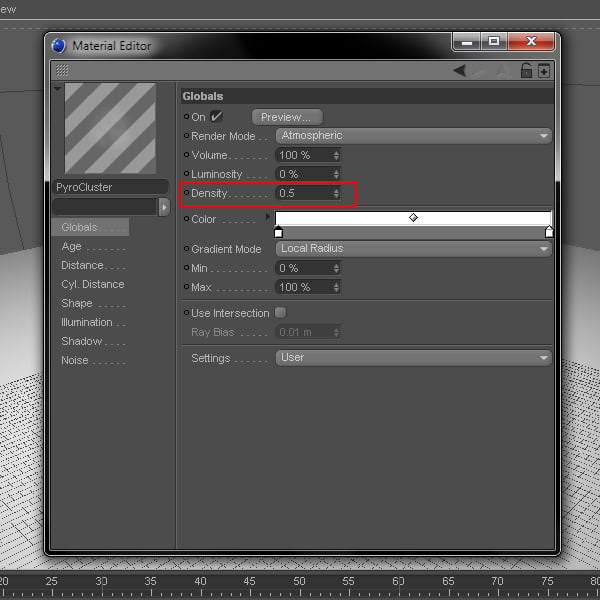This screenshot has height=600, width=600.
Task: Open the Gradient Mode Local Radius dropdown
Action: tap(413, 249)
